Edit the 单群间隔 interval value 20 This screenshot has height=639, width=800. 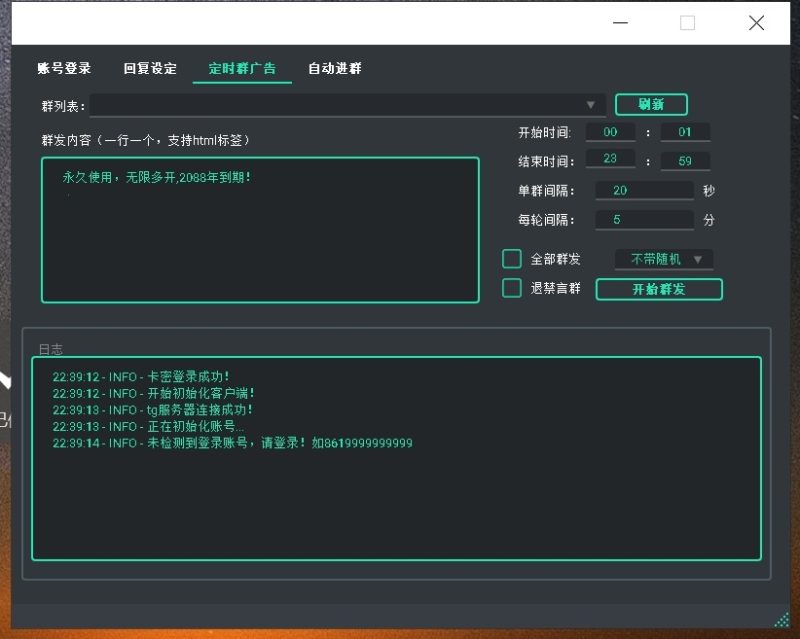tap(644, 190)
